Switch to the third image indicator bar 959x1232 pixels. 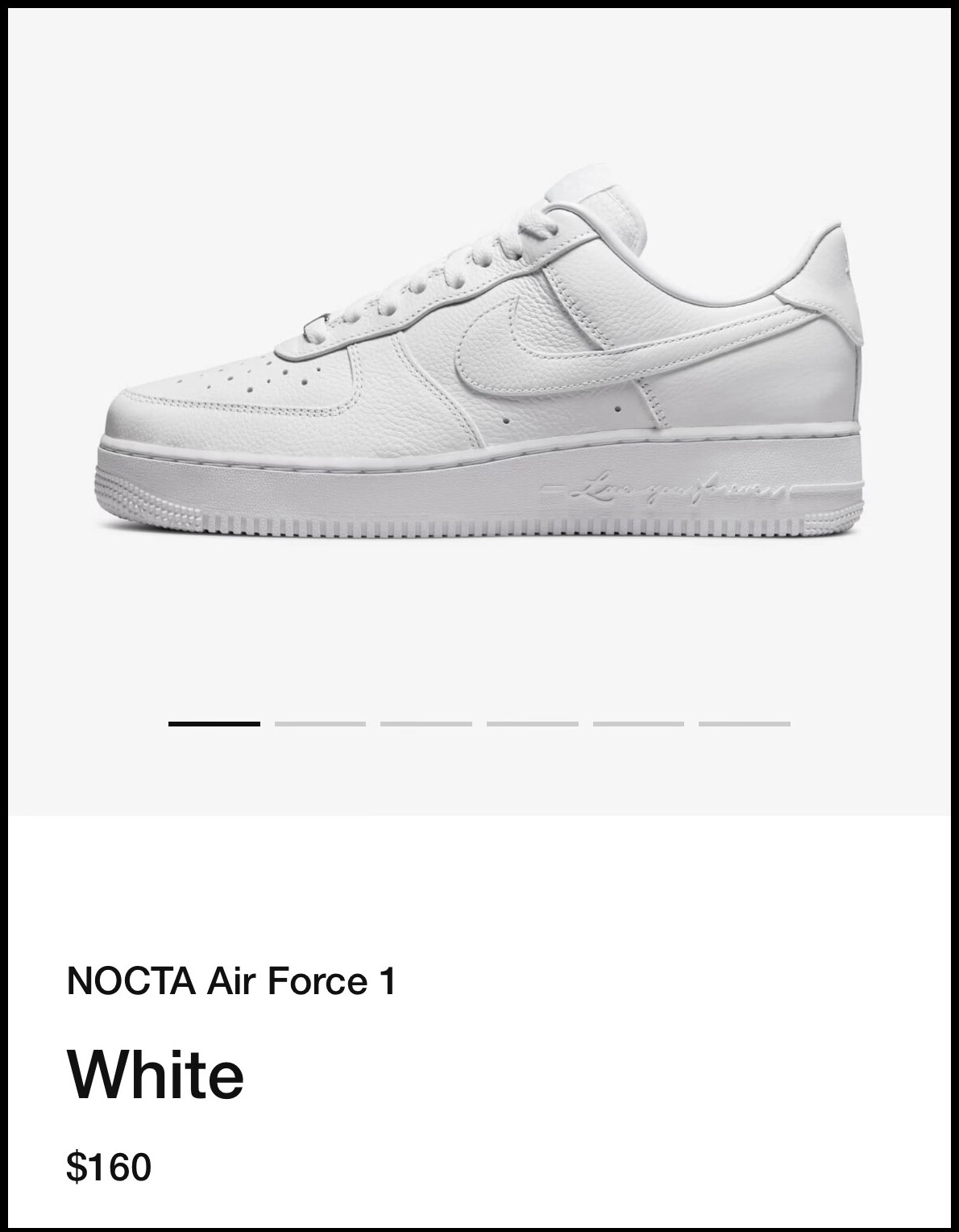tap(426, 724)
